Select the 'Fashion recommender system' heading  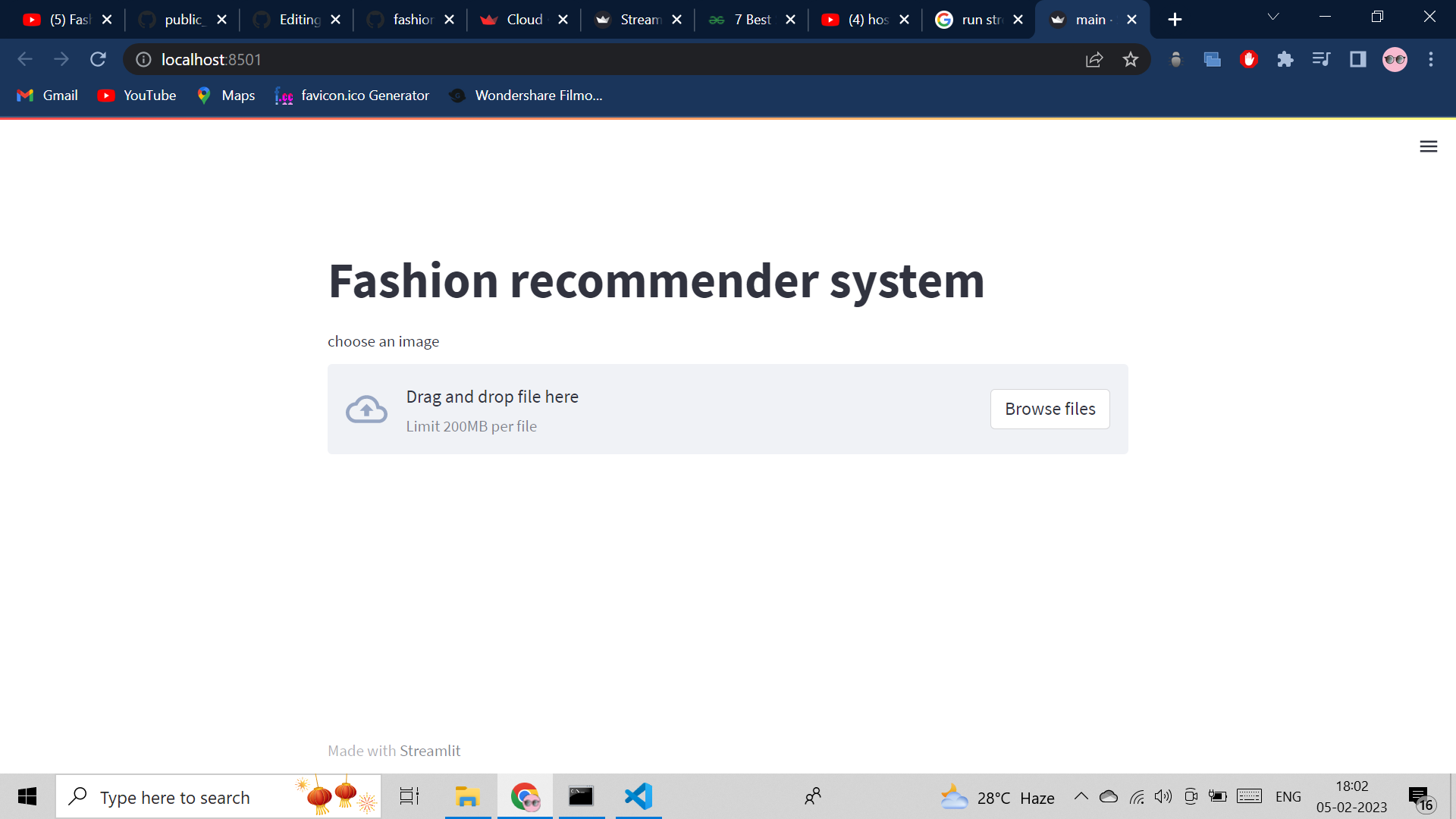point(656,281)
